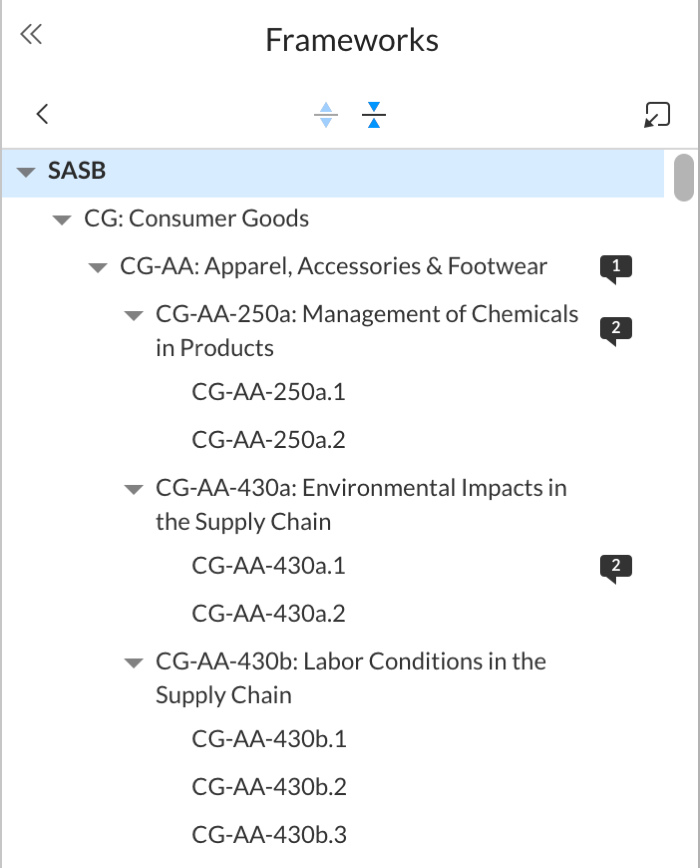
Task: Collapse the CG: Consumer Goods node
Action: (62, 220)
